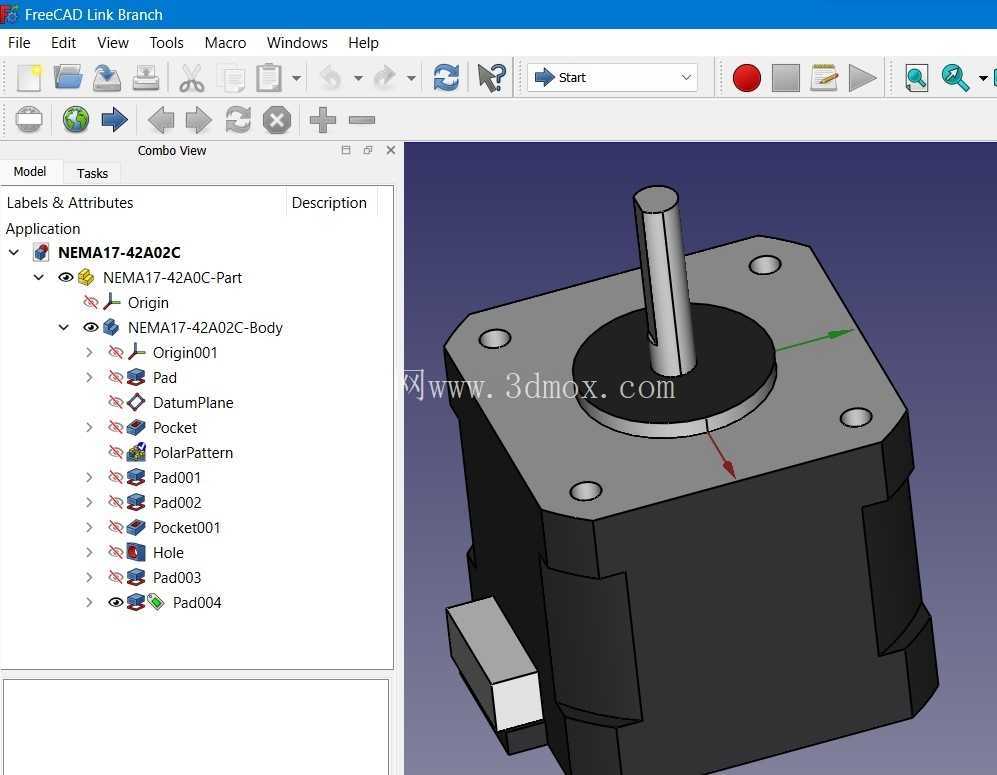Zoom out with the minus icon
997x775 pixels.
pos(362,120)
